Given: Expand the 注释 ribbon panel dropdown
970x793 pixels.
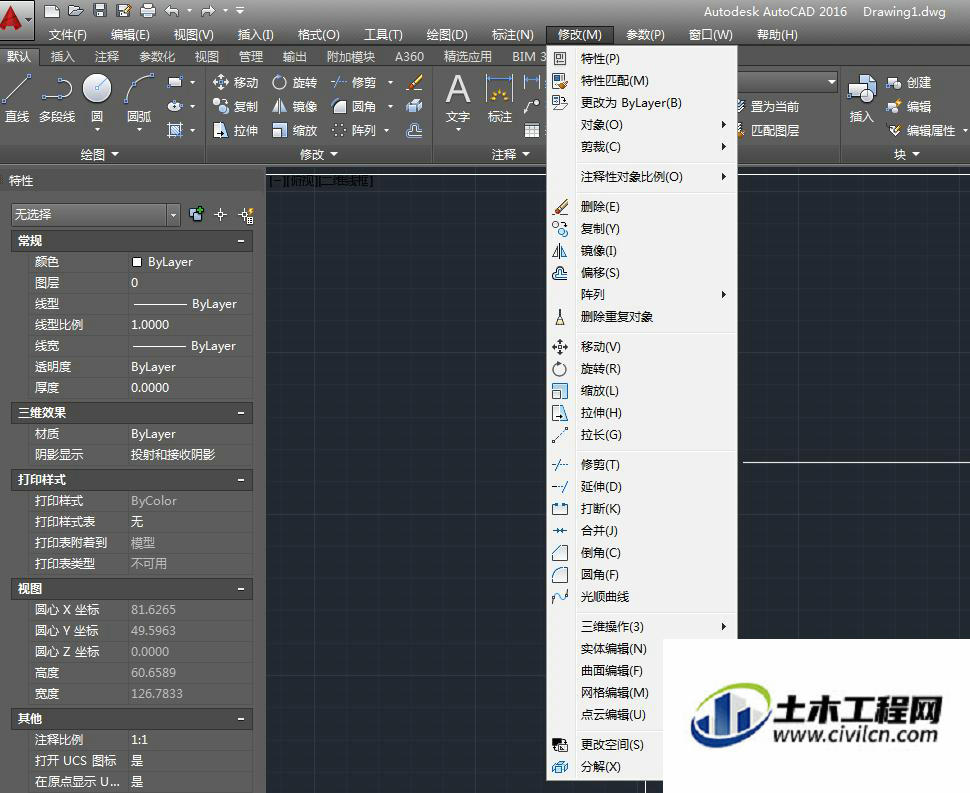Looking at the screenshot, I should click(510, 155).
